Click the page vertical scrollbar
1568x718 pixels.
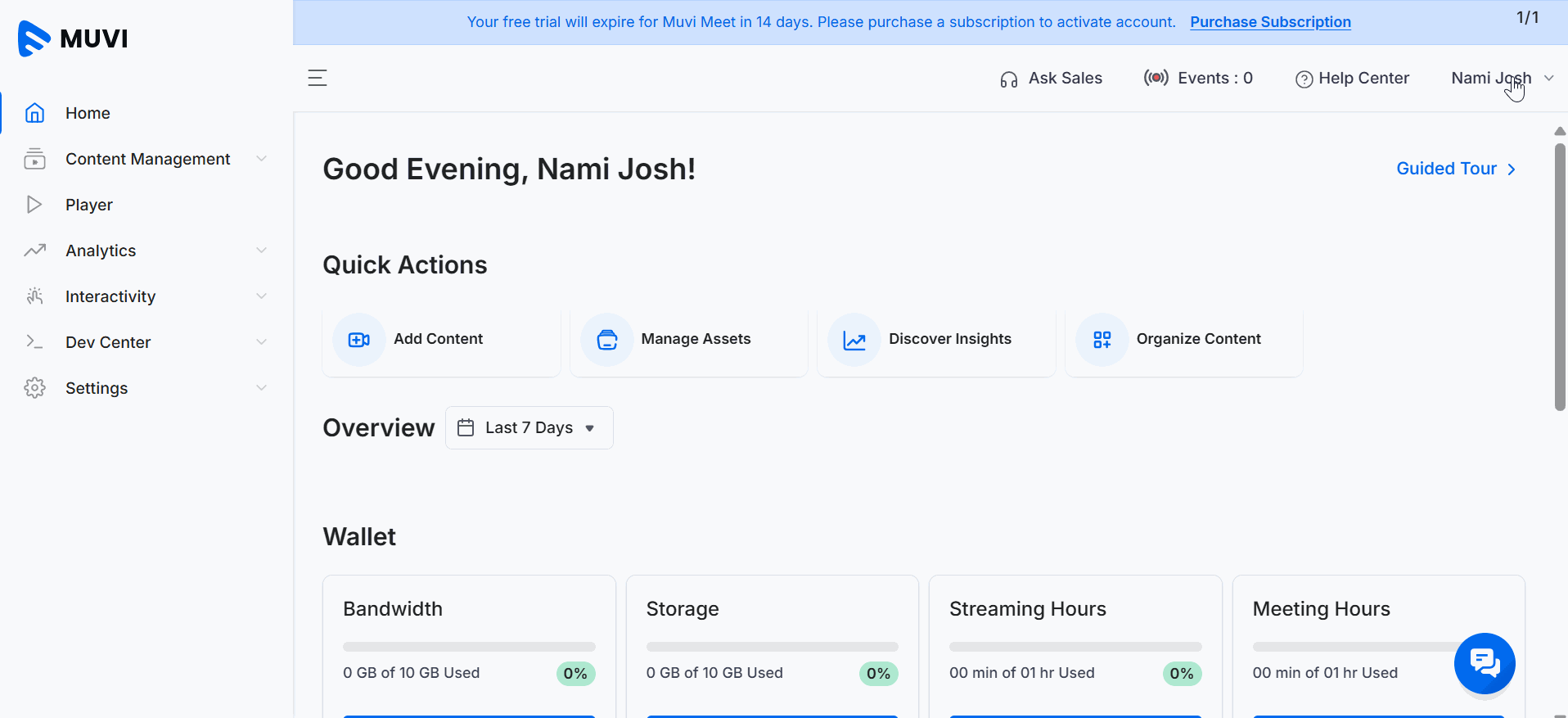click(x=1560, y=278)
